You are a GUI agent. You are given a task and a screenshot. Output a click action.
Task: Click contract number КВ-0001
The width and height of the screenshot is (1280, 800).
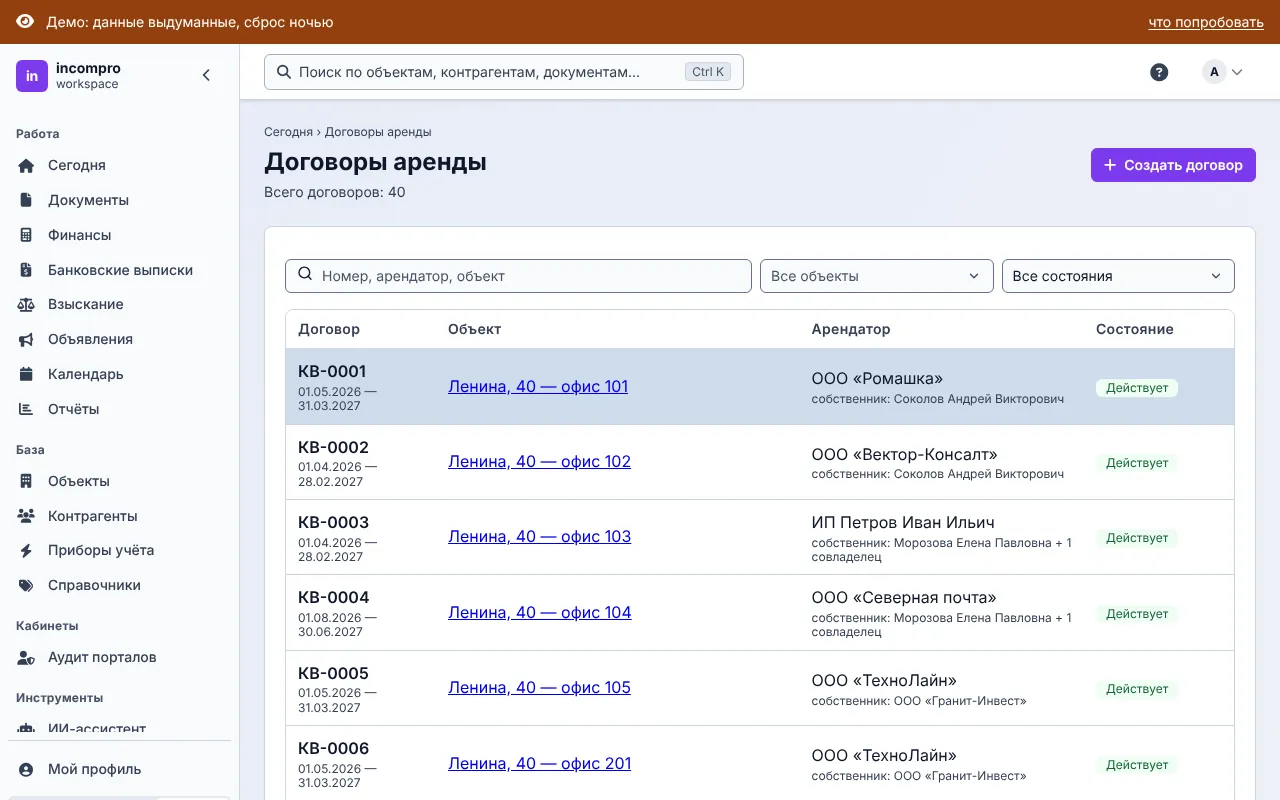pos(332,371)
